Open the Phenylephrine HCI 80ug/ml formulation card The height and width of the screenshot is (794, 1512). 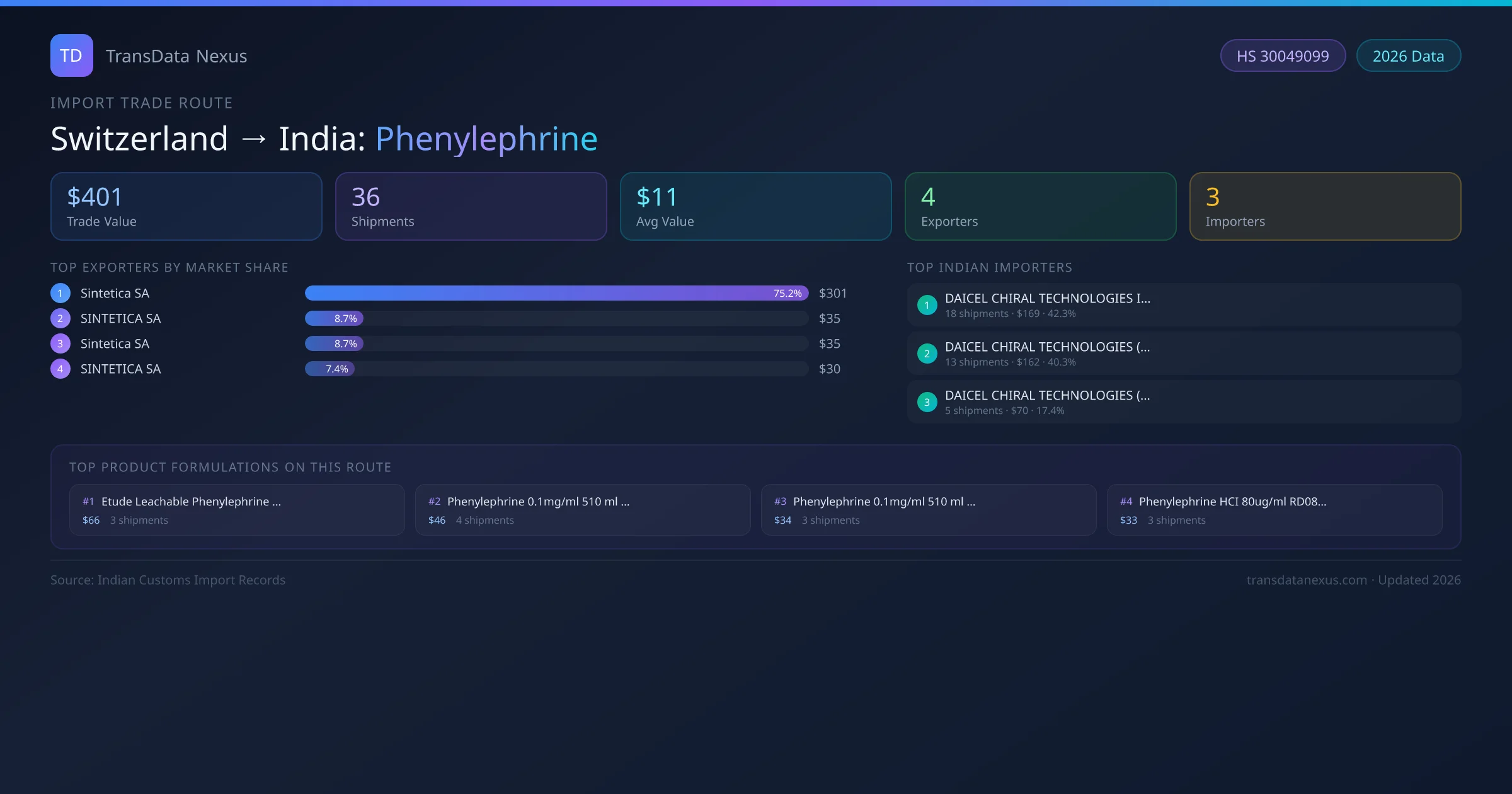(x=1274, y=510)
